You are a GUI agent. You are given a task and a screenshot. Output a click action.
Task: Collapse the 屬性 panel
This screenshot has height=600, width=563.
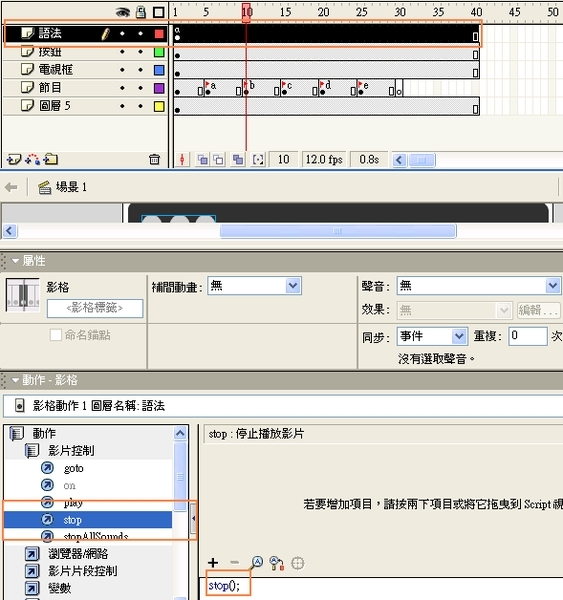[x=15, y=261]
